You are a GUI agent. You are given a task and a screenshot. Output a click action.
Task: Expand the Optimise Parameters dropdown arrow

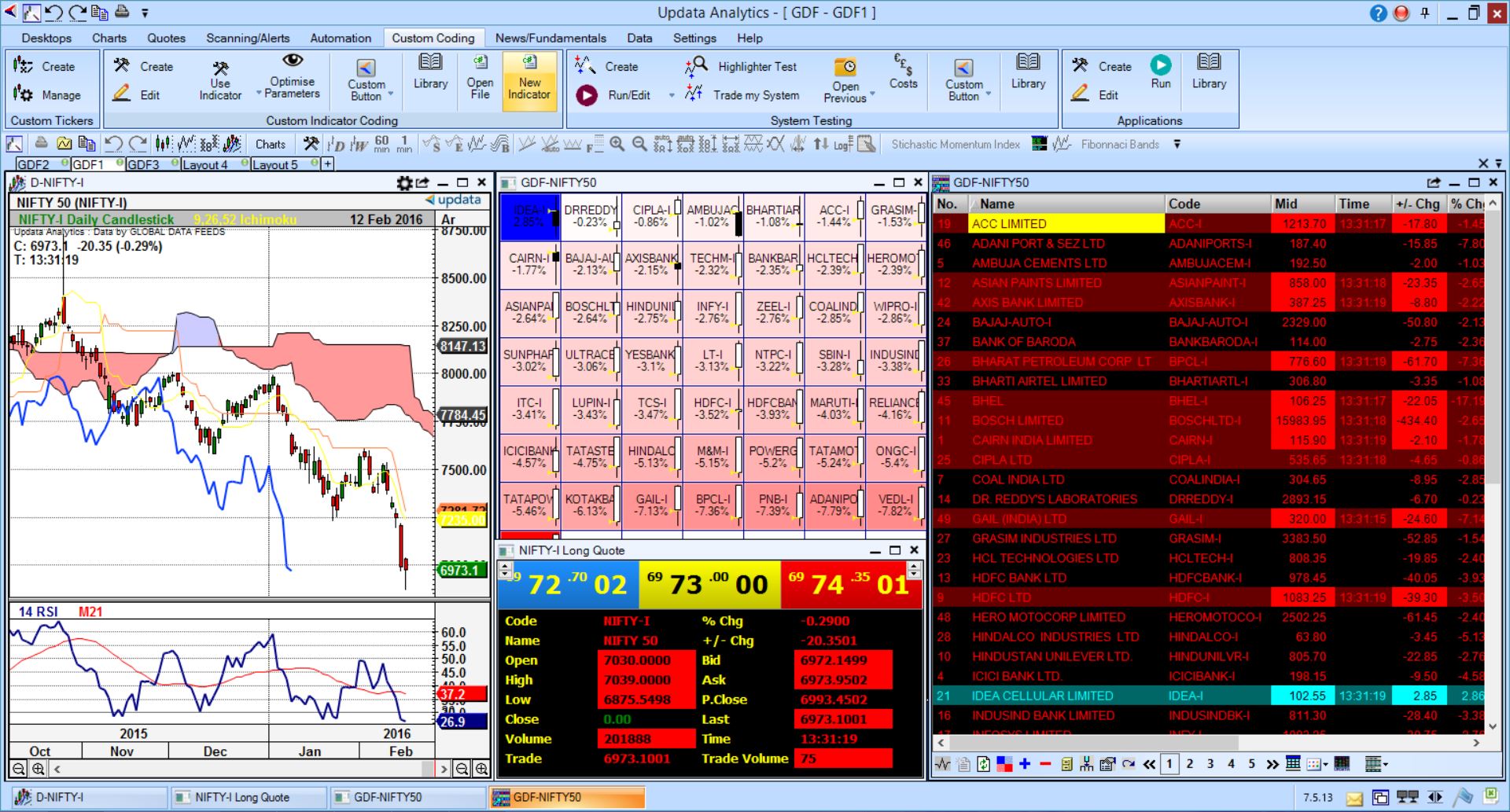259,94
